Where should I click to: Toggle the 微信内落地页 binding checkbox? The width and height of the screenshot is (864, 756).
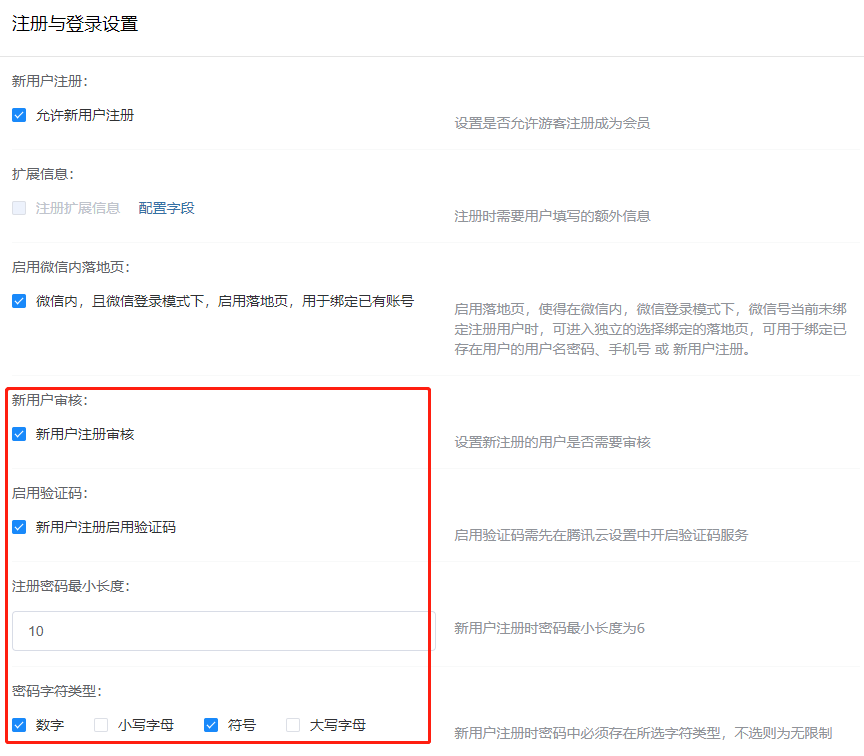click(19, 301)
